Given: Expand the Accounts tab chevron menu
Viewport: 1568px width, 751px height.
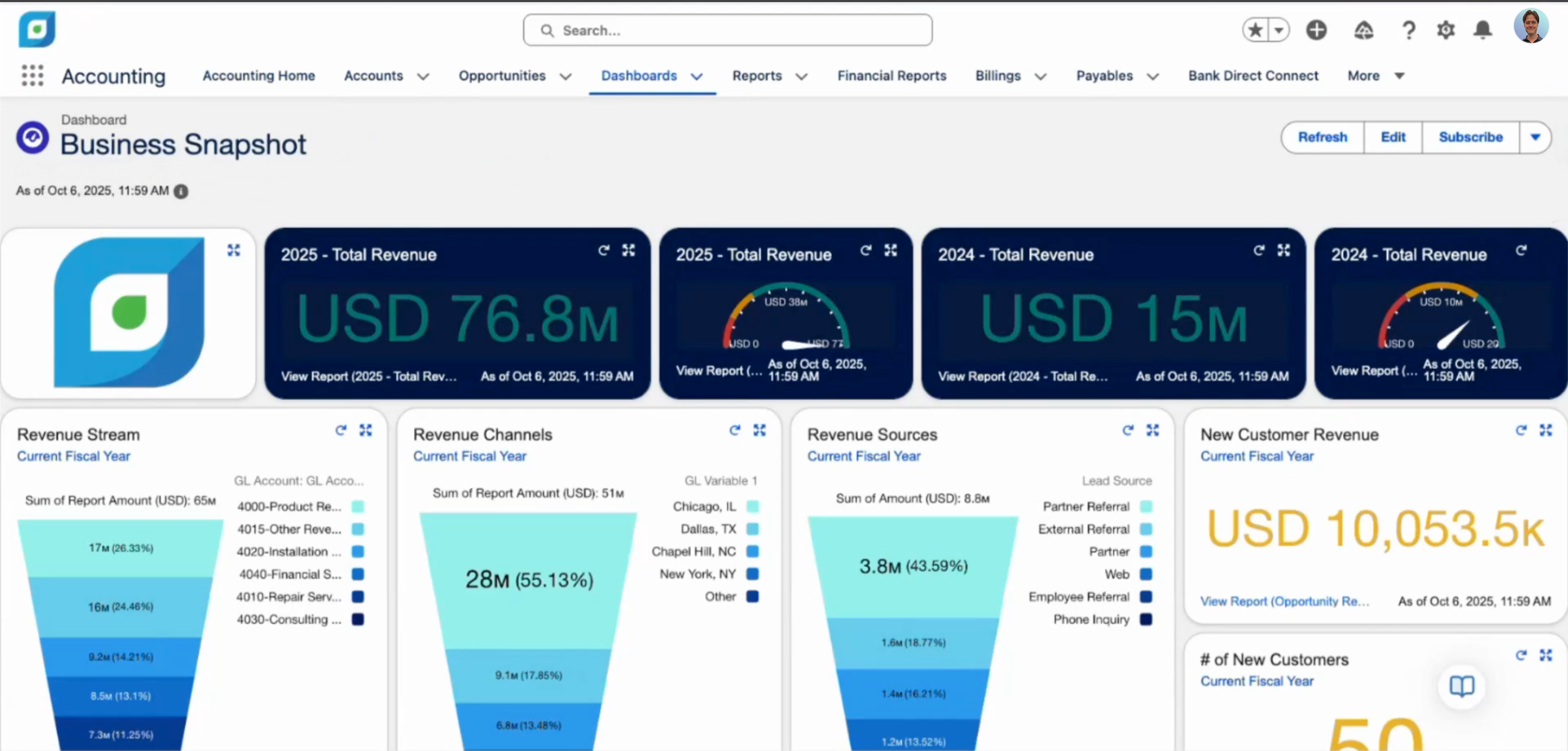Looking at the screenshot, I should tap(423, 76).
